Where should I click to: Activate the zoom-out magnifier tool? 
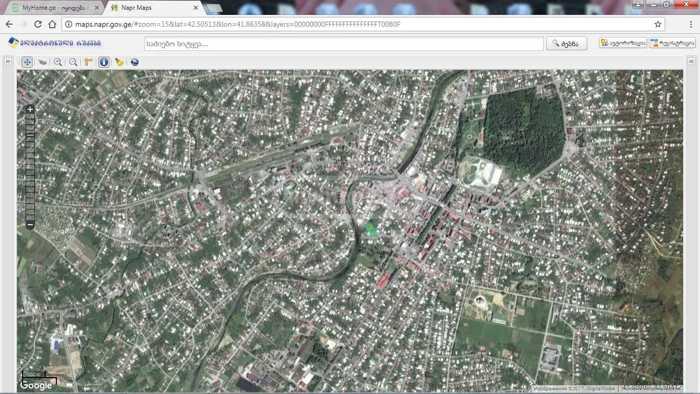[x=73, y=62]
